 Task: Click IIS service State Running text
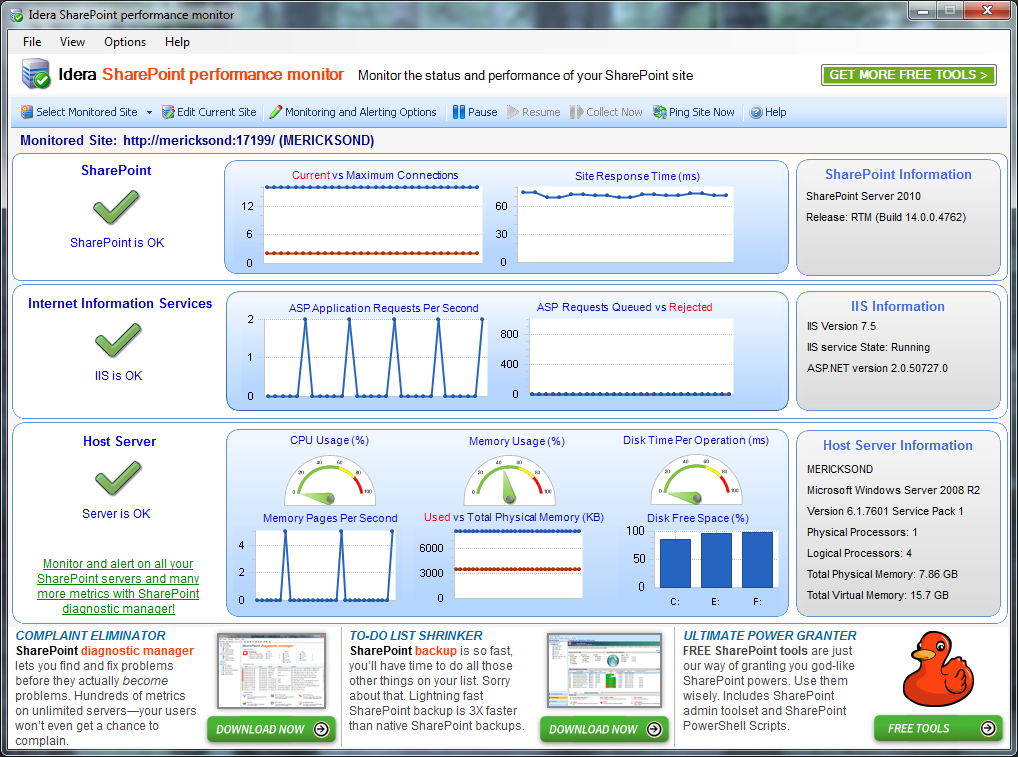coord(868,347)
